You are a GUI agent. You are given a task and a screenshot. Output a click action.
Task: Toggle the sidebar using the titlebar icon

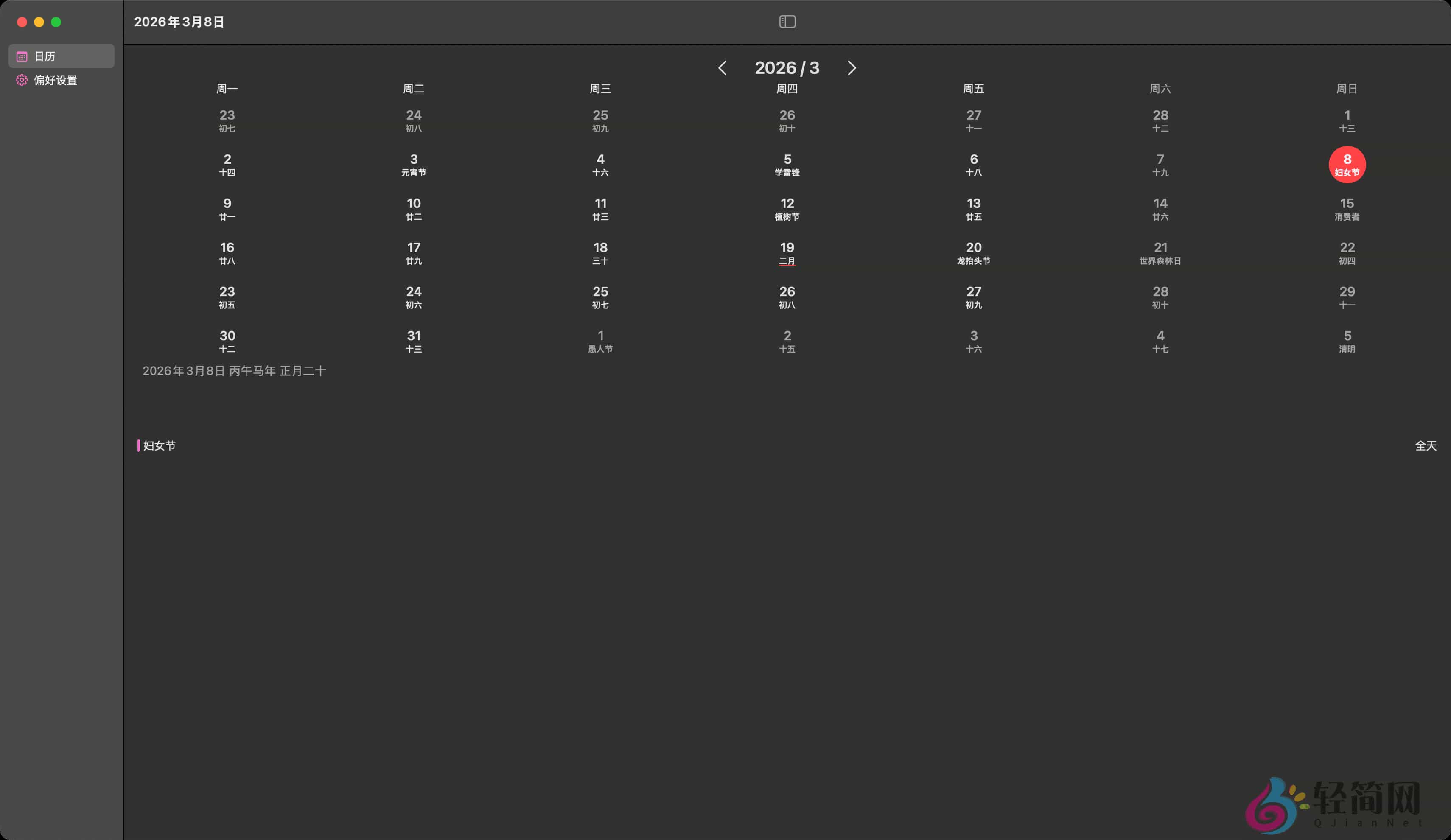787,22
